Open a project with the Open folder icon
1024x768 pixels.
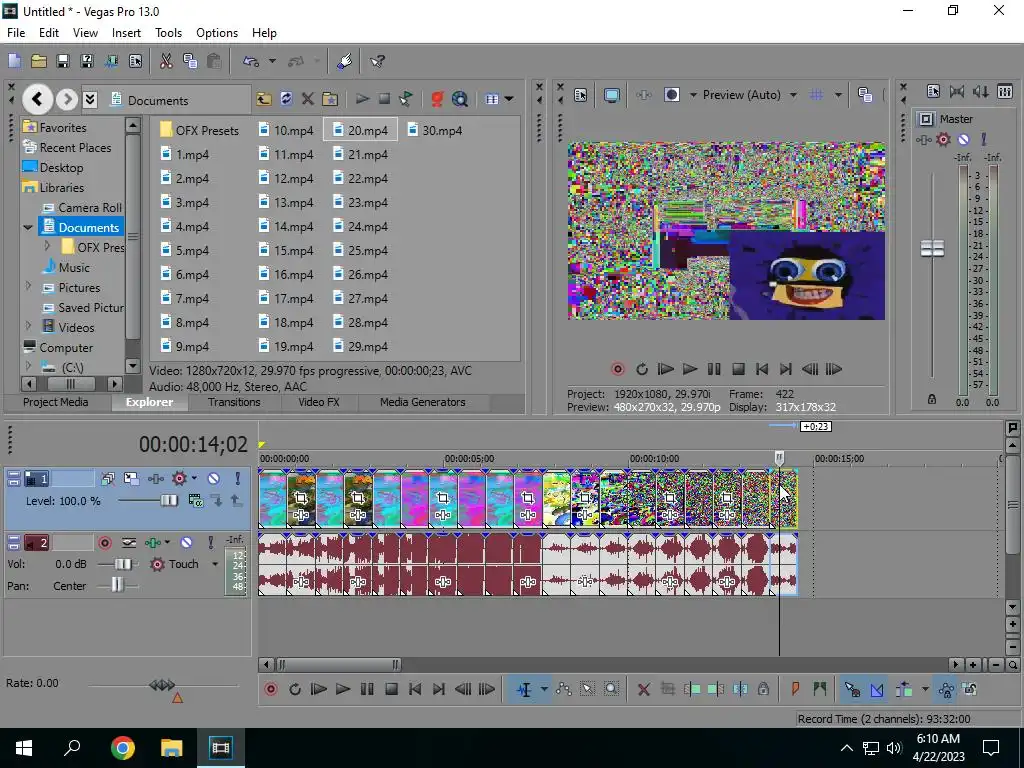point(39,61)
